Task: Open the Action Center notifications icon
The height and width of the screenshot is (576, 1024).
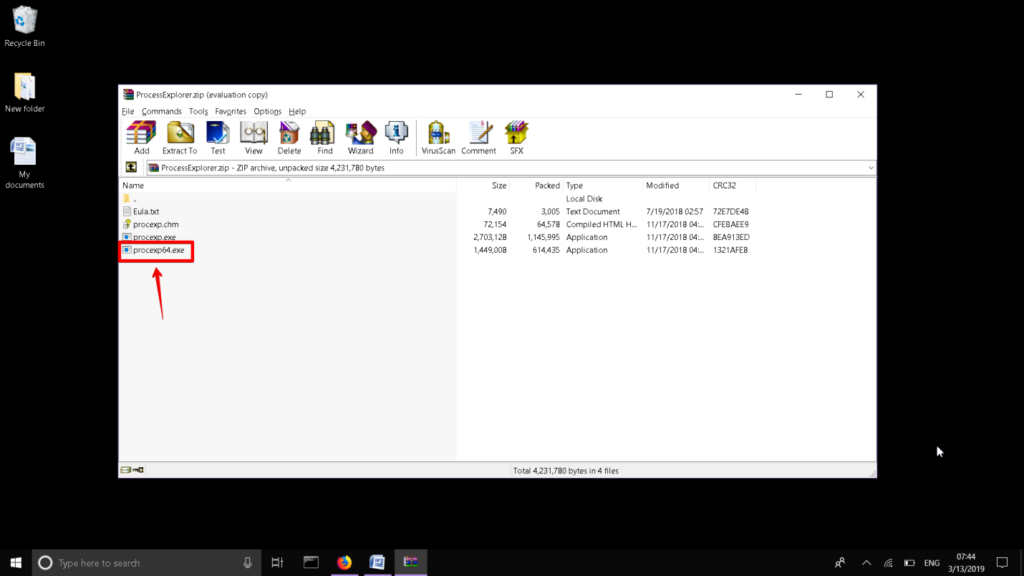Action: click(x=1002, y=562)
